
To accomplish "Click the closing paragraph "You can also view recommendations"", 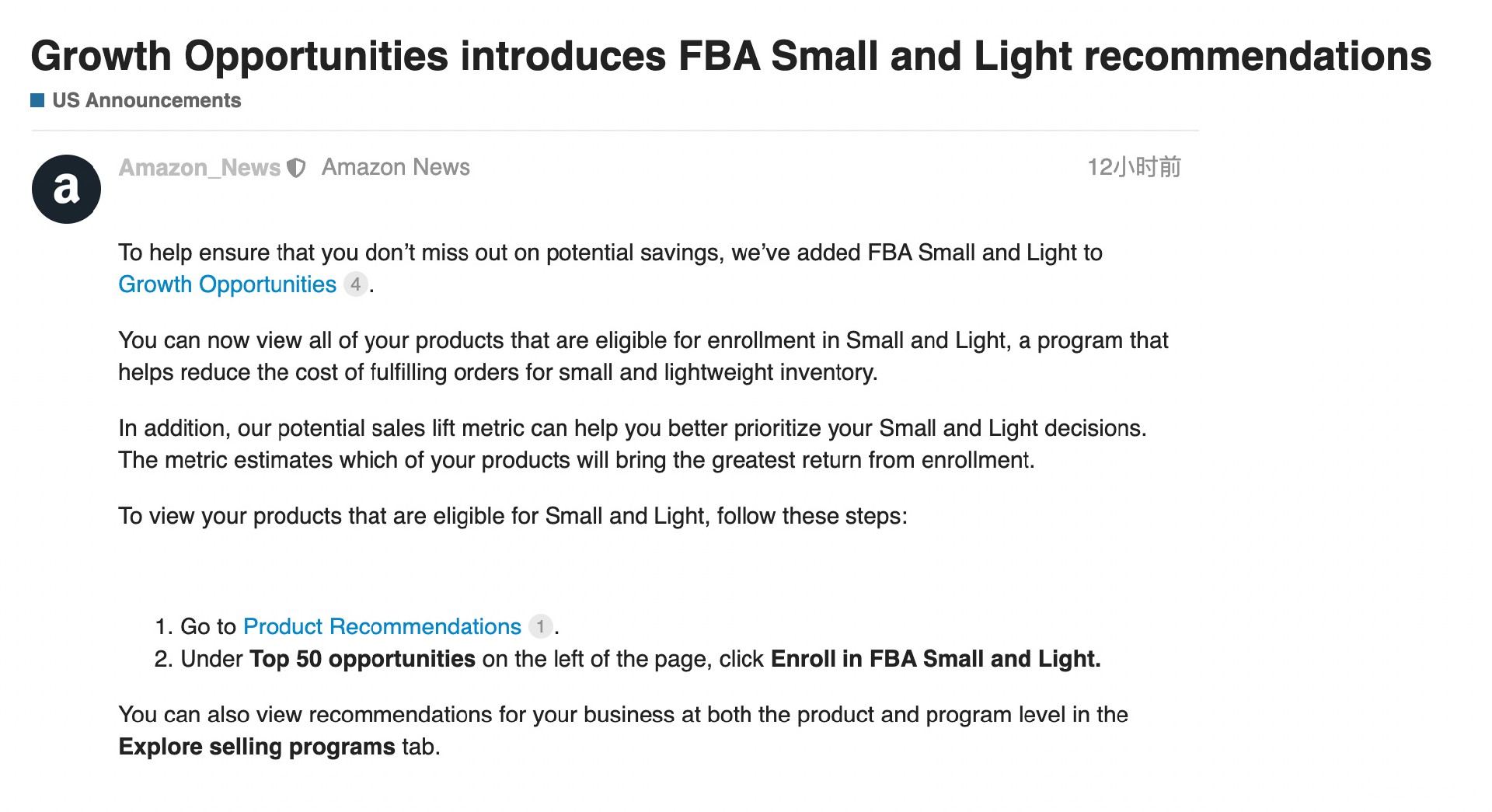I will coord(622,715).
